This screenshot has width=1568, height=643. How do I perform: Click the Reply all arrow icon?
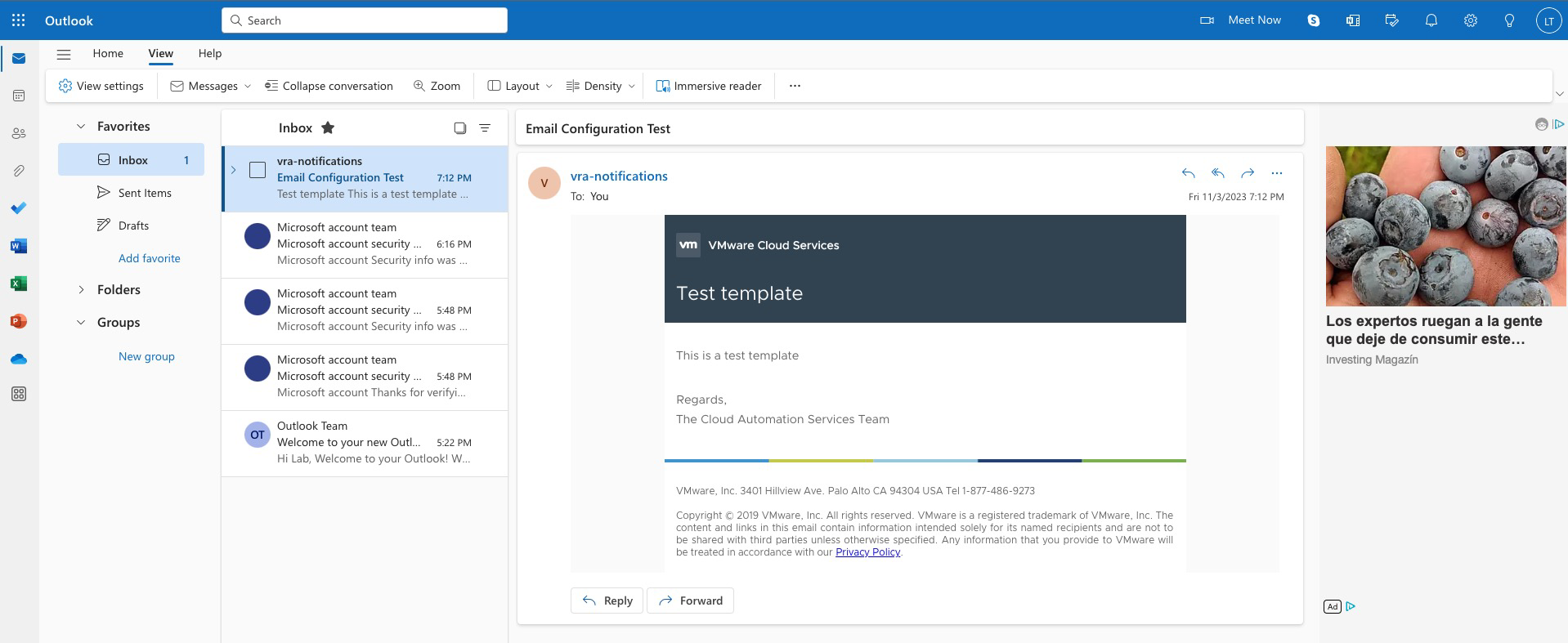(x=1217, y=173)
